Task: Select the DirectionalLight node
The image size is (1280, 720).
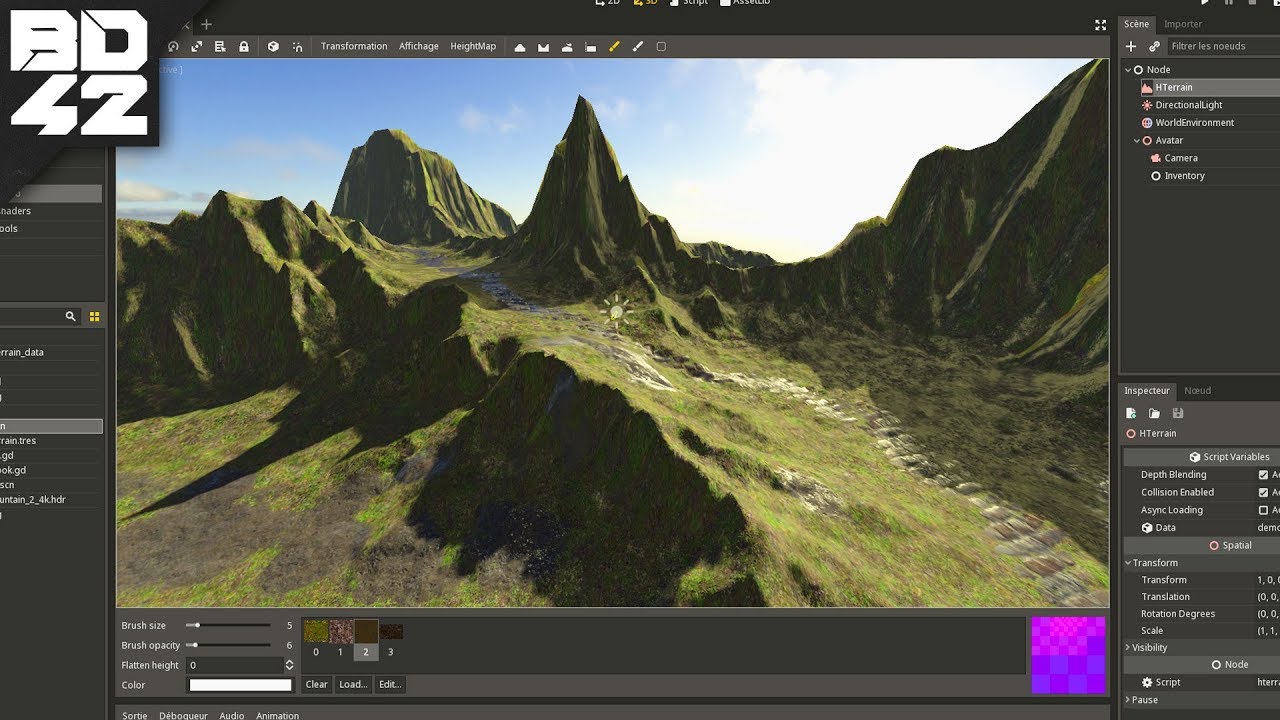Action: click(1188, 105)
